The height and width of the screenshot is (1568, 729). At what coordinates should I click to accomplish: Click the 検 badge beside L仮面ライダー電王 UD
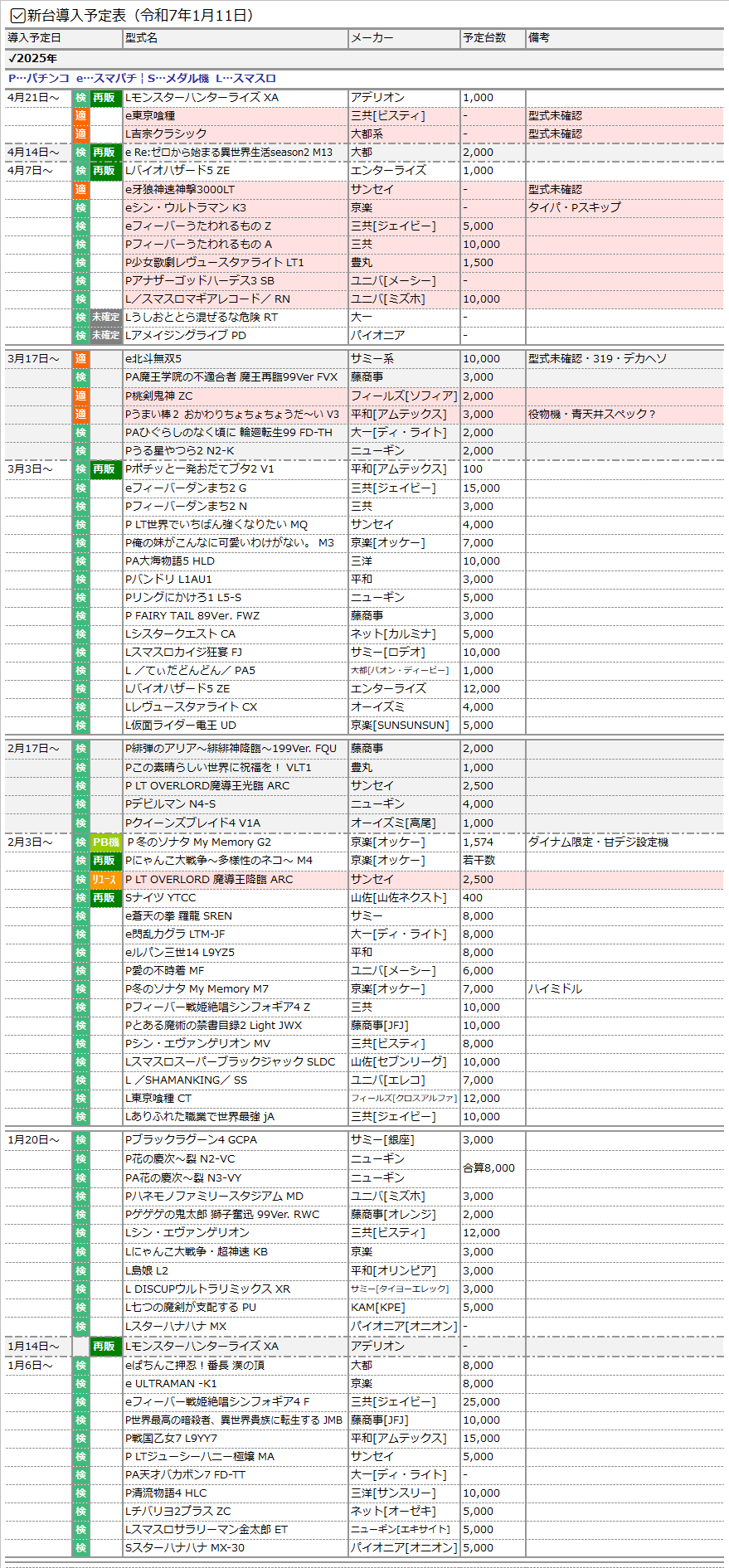click(80, 726)
